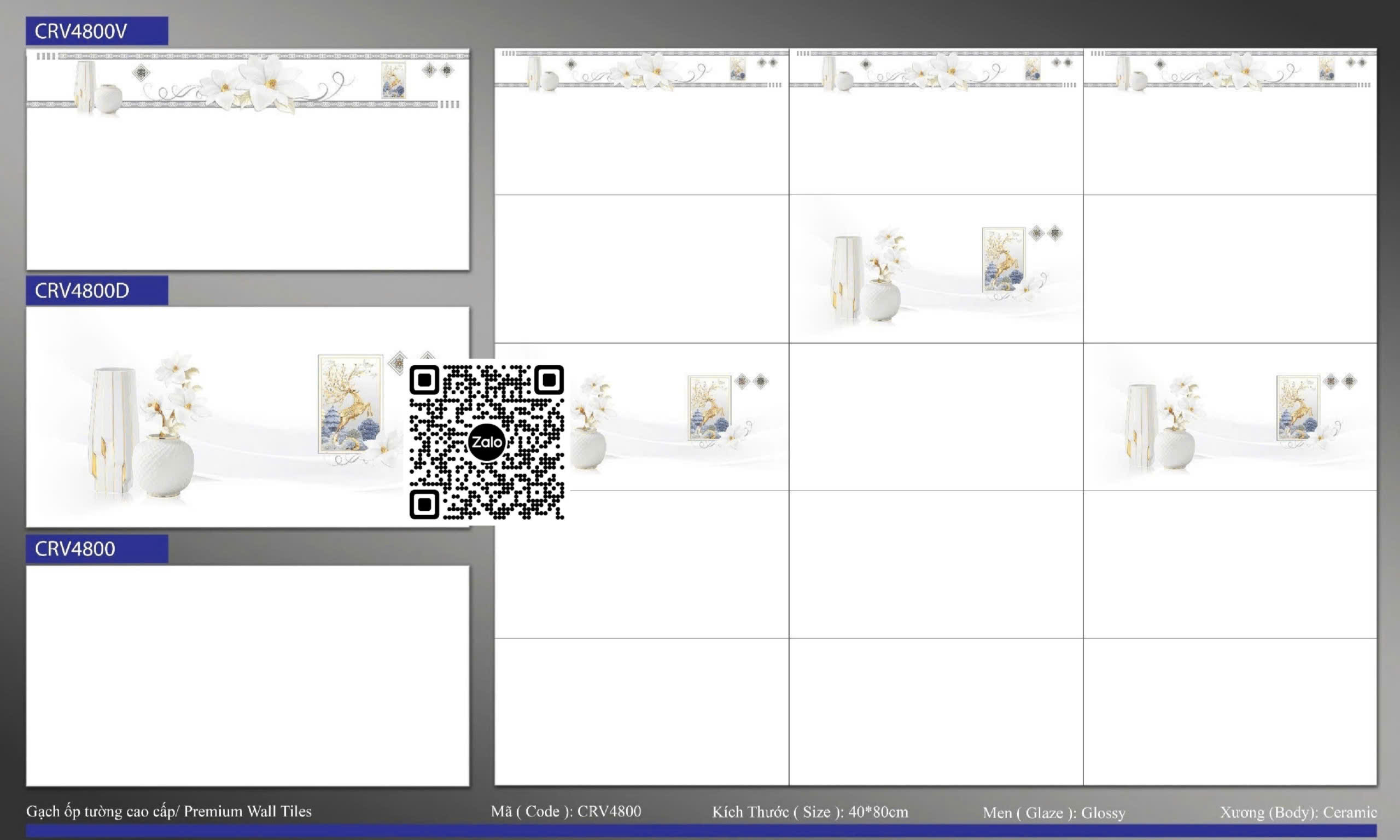Click the QR code's top-right finder square

(x=549, y=380)
